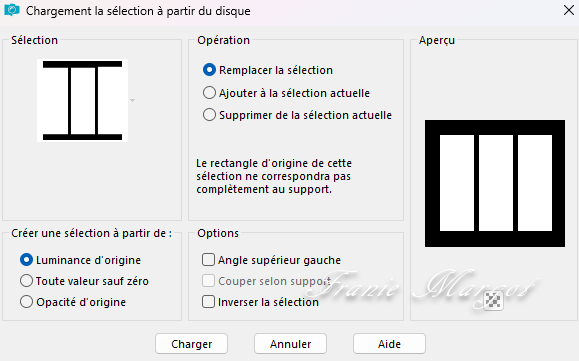Click the dialog title bar text
This screenshot has width=579, height=361.
pyautogui.click(x=138, y=11)
